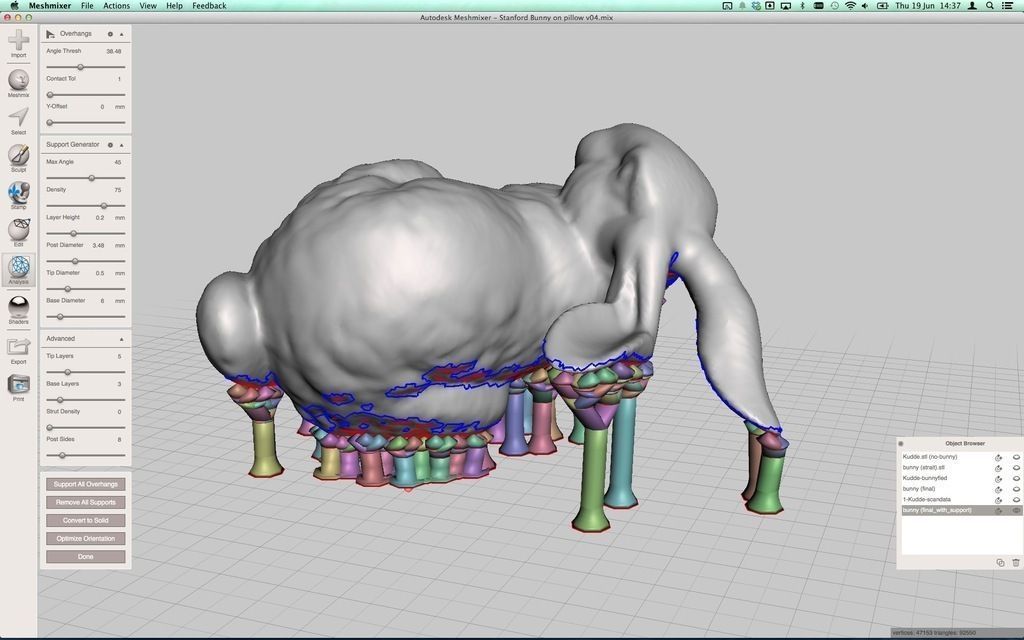This screenshot has width=1024, height=640.
Task: Toggle visibility of bunny (final)
Action: tap(1016, 489)
